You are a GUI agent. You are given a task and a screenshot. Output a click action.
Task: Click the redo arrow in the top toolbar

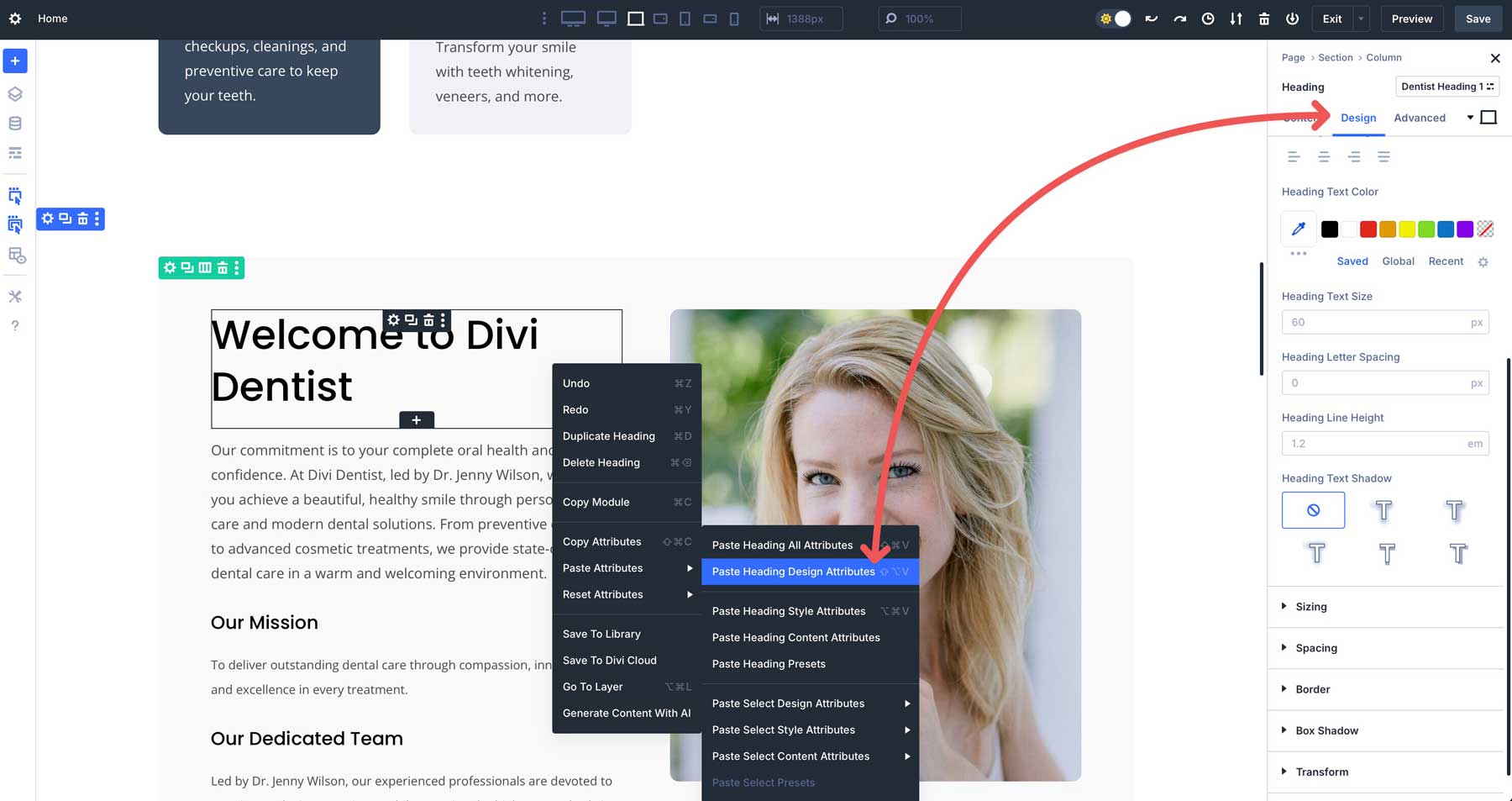click(1179, 18)
